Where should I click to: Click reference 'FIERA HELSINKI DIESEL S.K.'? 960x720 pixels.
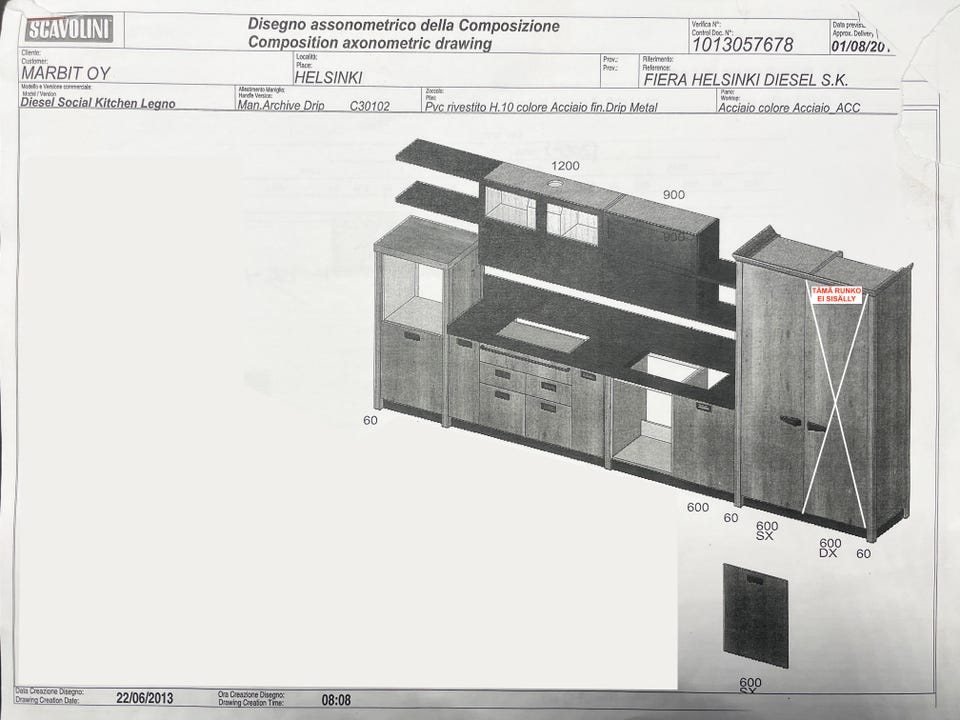pyautogui.click(x=746, y=80)
